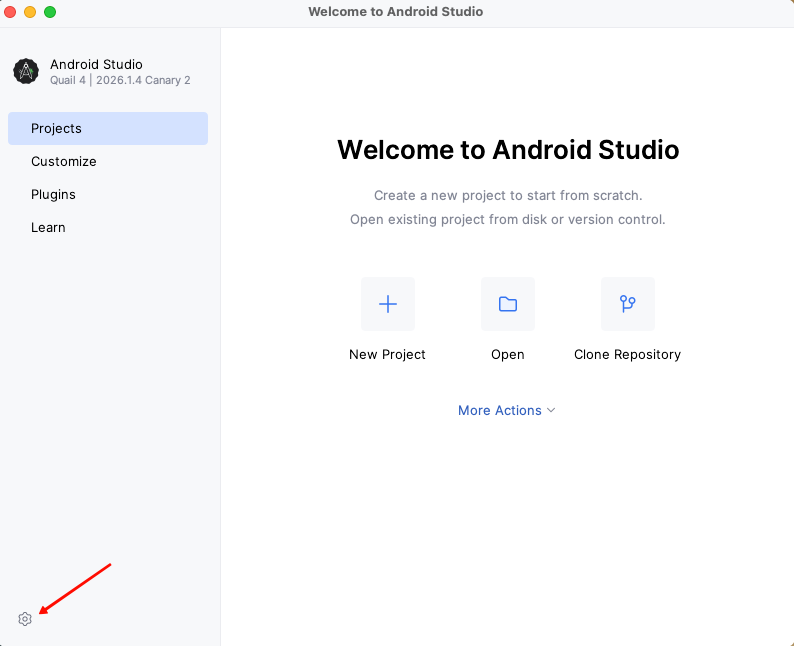Click the 'Create a new project' description text
The height and width of the screenshot is (646, 794).
[508, 195]
